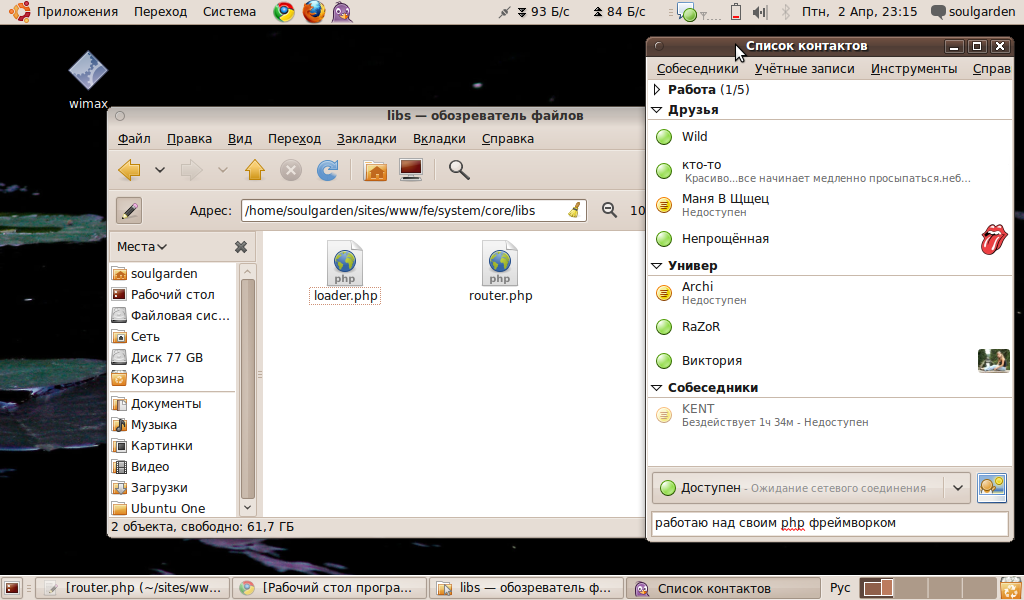Switch keyboard layout indicator Рус
The image size is (1024, 600).
840,588
